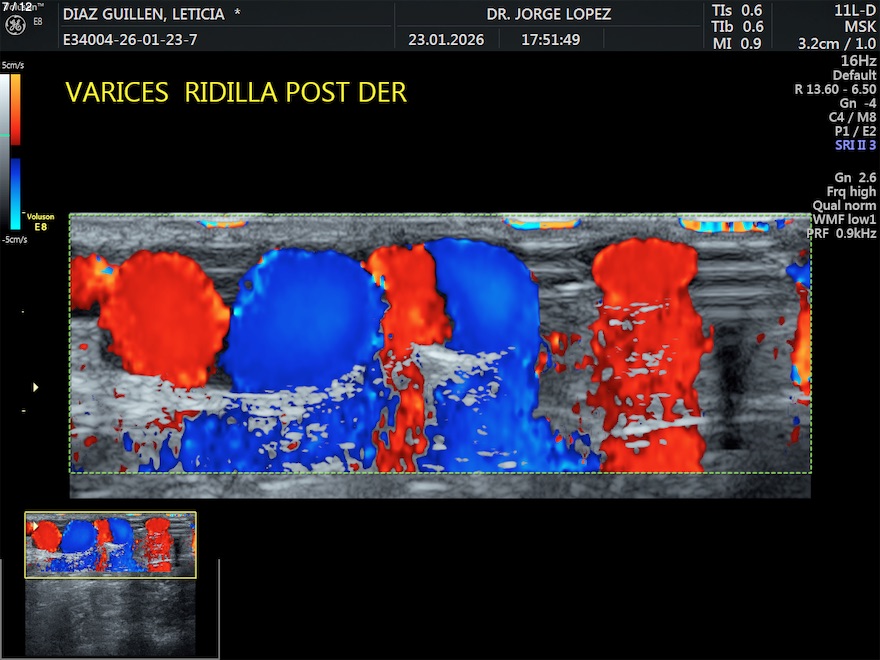
Task: Select the color Doppler overview thumbnail
Action: pyautogui.click(x=110, y=545)
